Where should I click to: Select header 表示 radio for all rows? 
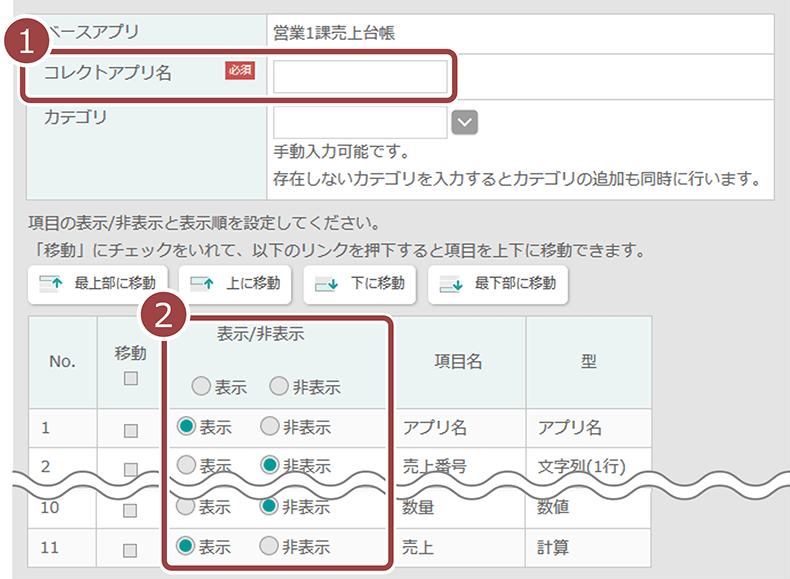(x=201, y=387)
